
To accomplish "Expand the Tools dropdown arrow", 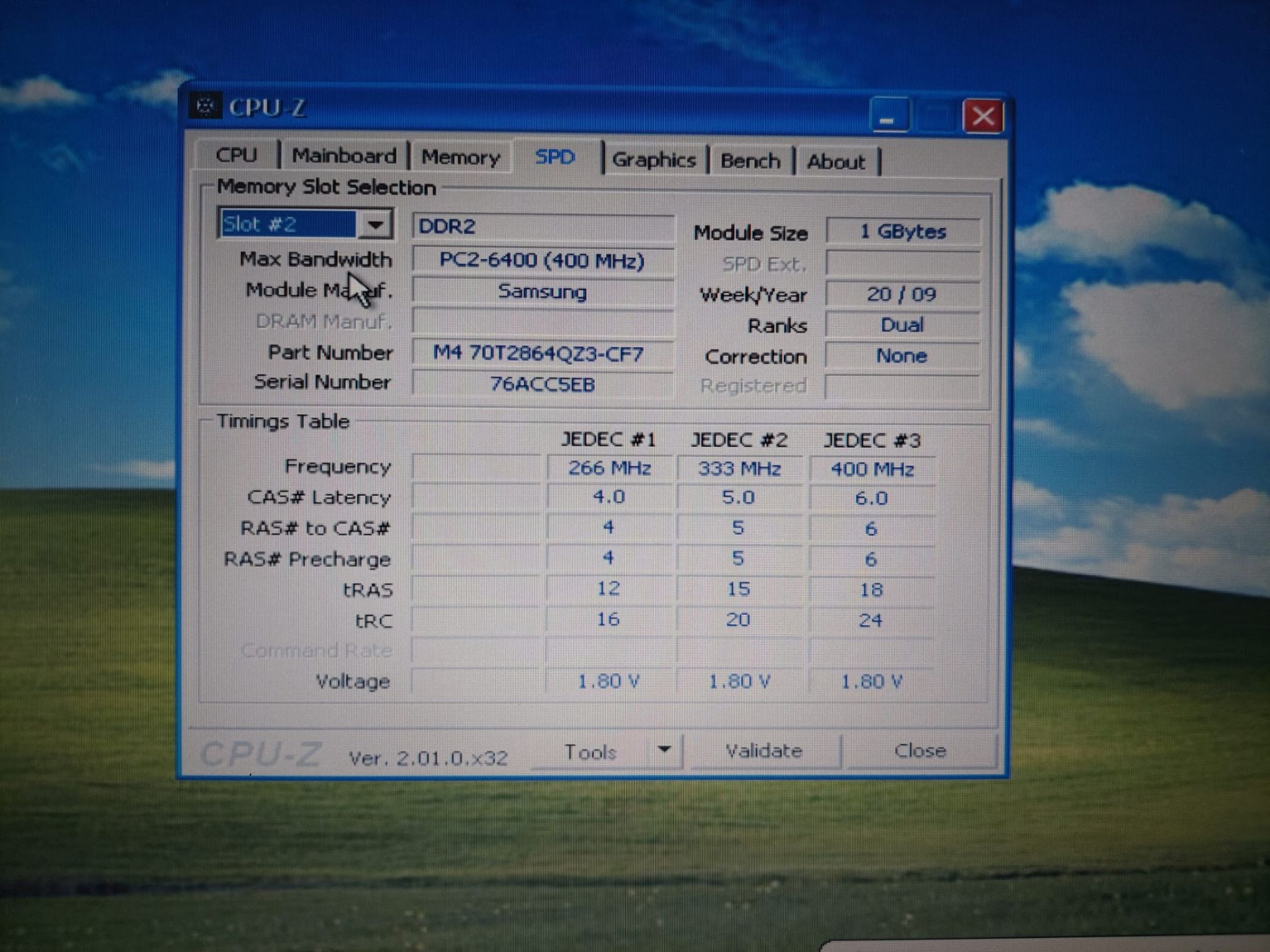I will [x=665, y=750].
